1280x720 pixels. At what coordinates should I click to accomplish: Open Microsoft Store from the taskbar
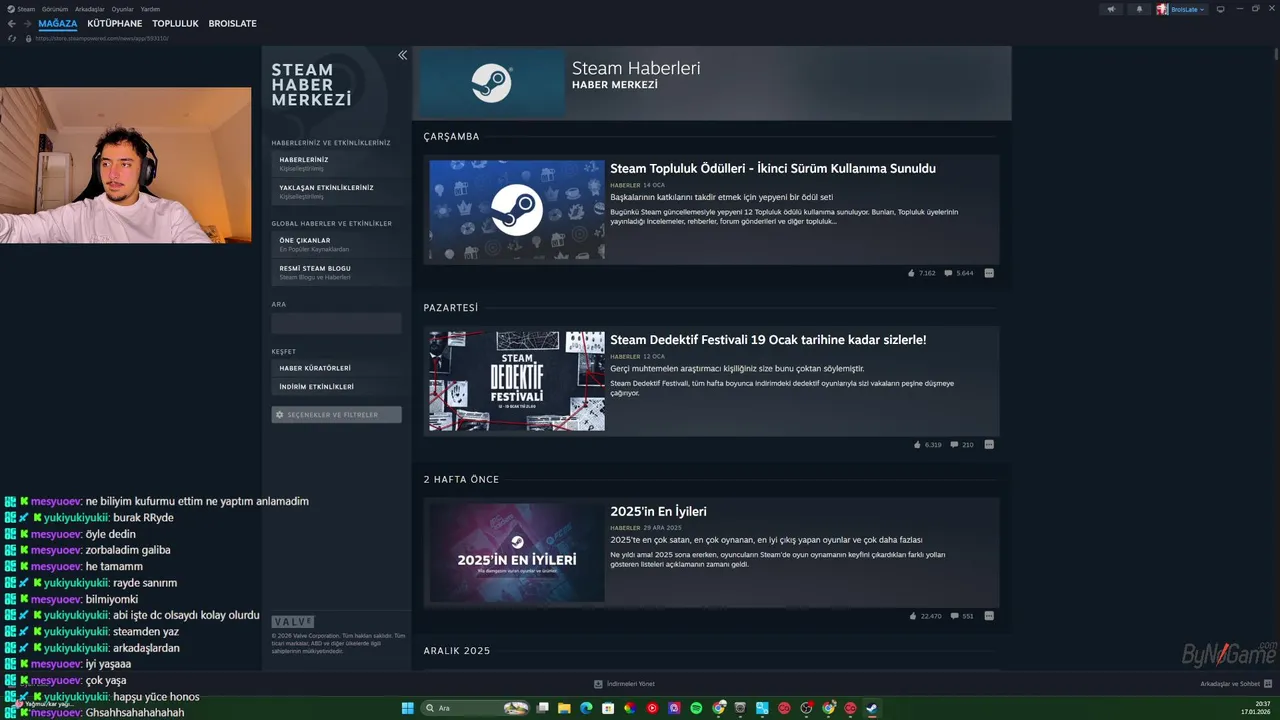[x=608, y=708]
